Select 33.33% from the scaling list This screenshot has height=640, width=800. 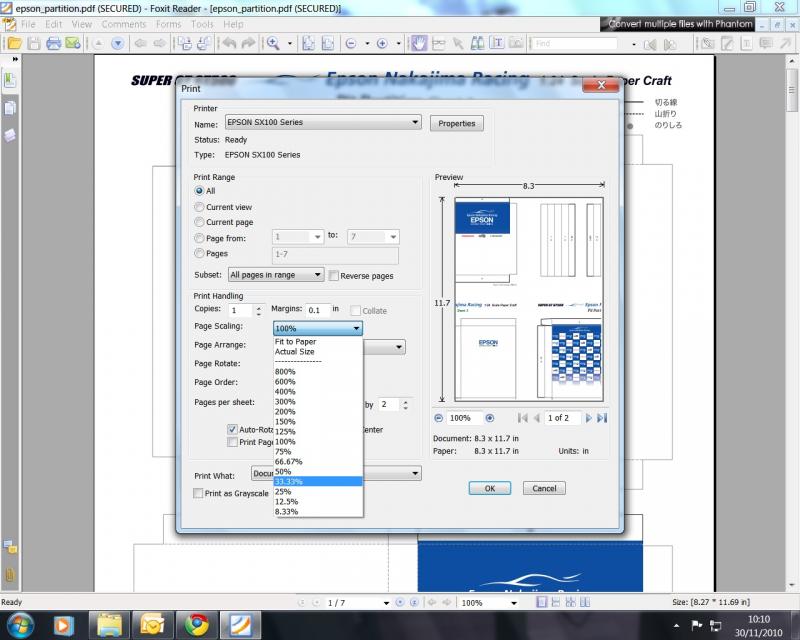[x=288, y=481]
